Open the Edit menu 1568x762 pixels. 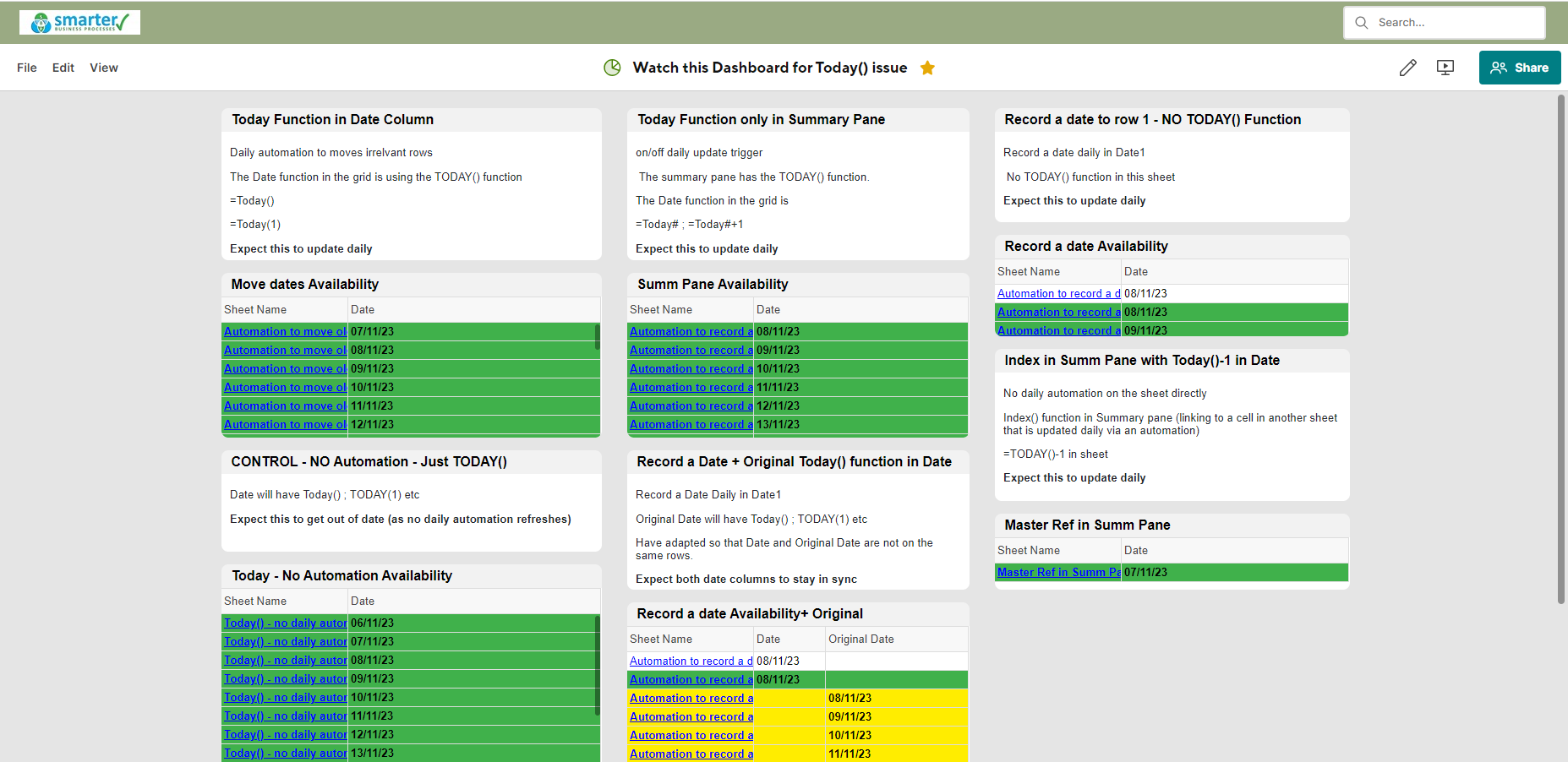click(x=63, y=68)
